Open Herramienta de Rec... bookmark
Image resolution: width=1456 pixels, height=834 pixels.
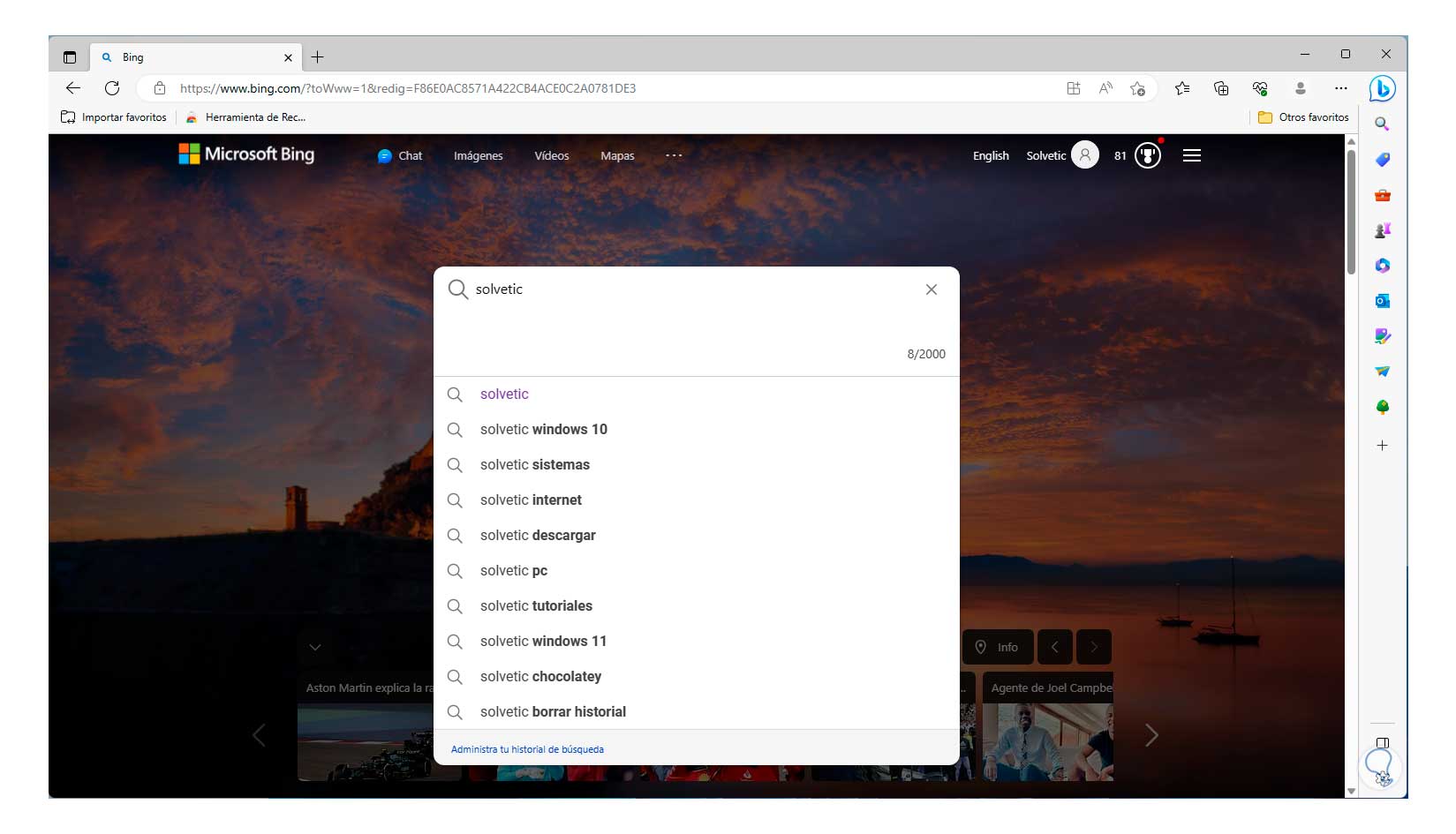tap(245, 117)
